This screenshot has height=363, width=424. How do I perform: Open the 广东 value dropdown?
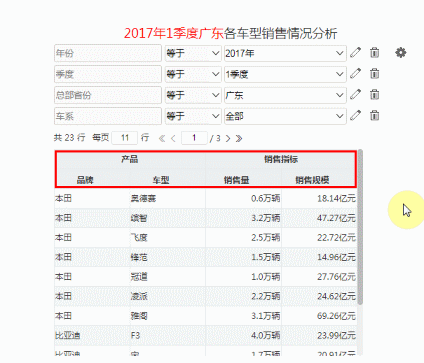point(285,95)
